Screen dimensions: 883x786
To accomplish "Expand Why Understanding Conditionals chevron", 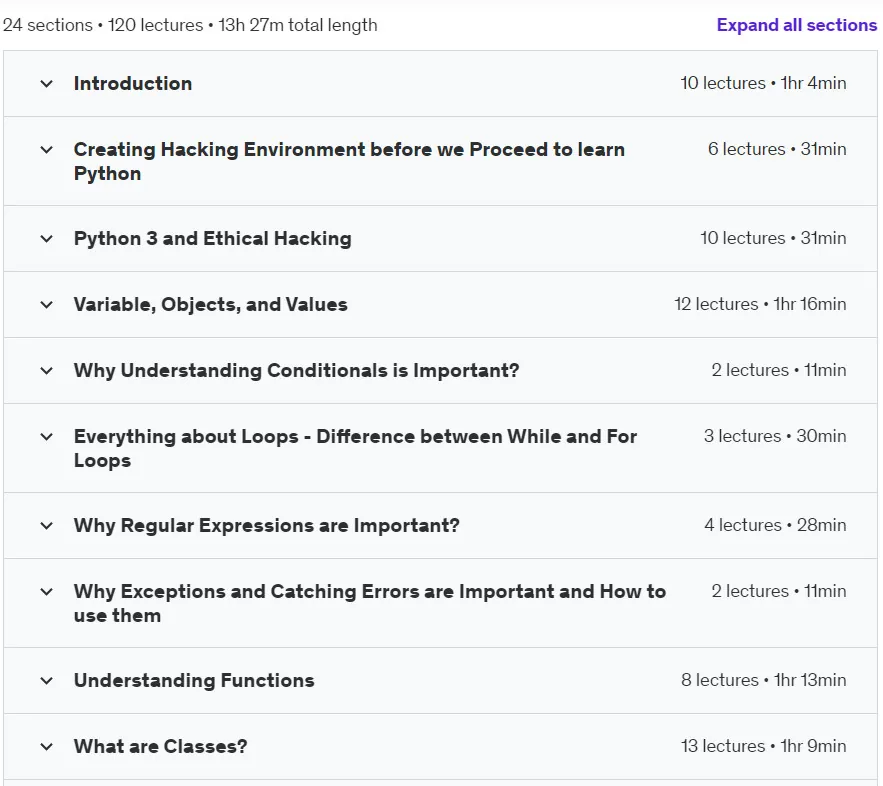I will pyautogui.click(x=47, y=370).
